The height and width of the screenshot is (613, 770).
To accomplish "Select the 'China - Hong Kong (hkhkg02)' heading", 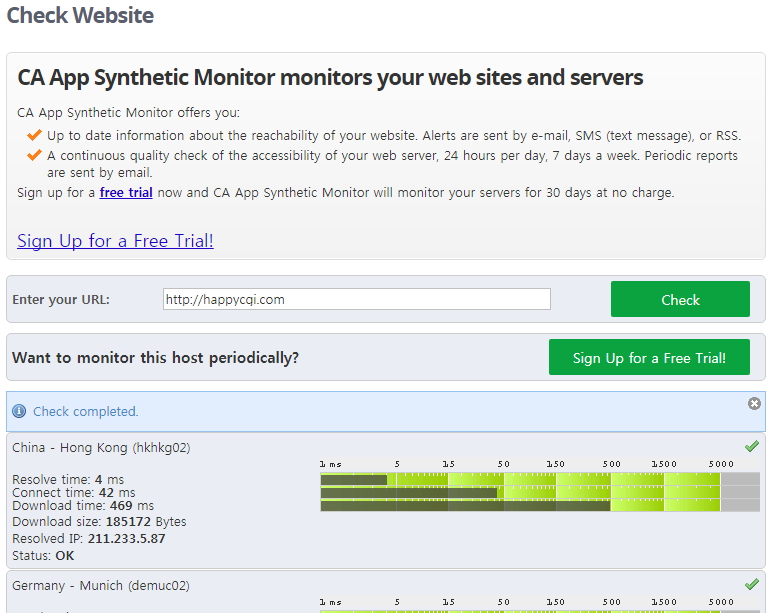I will click(101, 447).
